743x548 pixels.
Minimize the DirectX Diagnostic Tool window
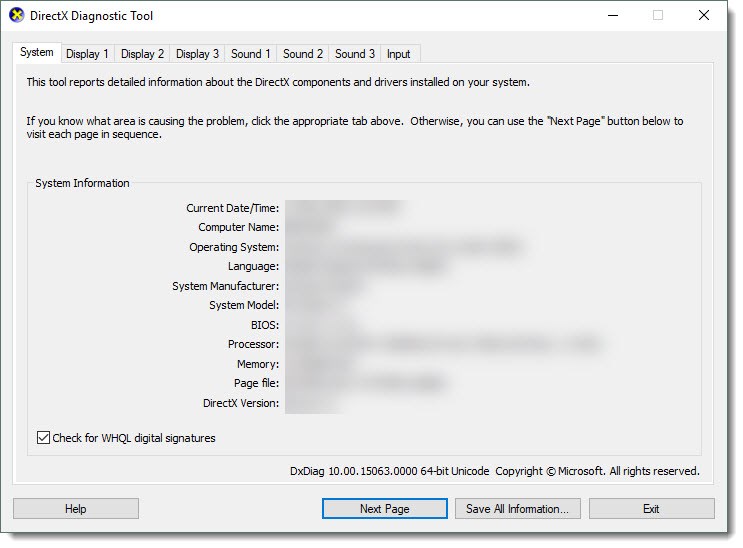[613, 15]
